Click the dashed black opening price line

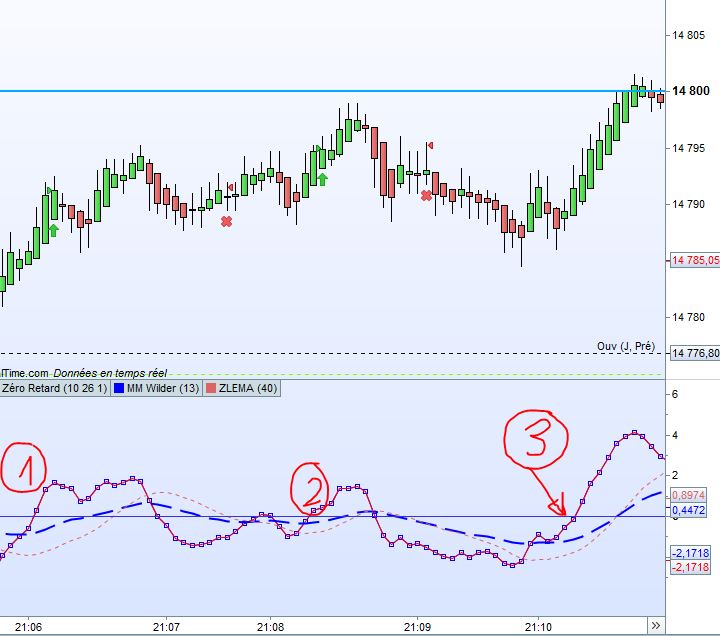tap(332, 354)
